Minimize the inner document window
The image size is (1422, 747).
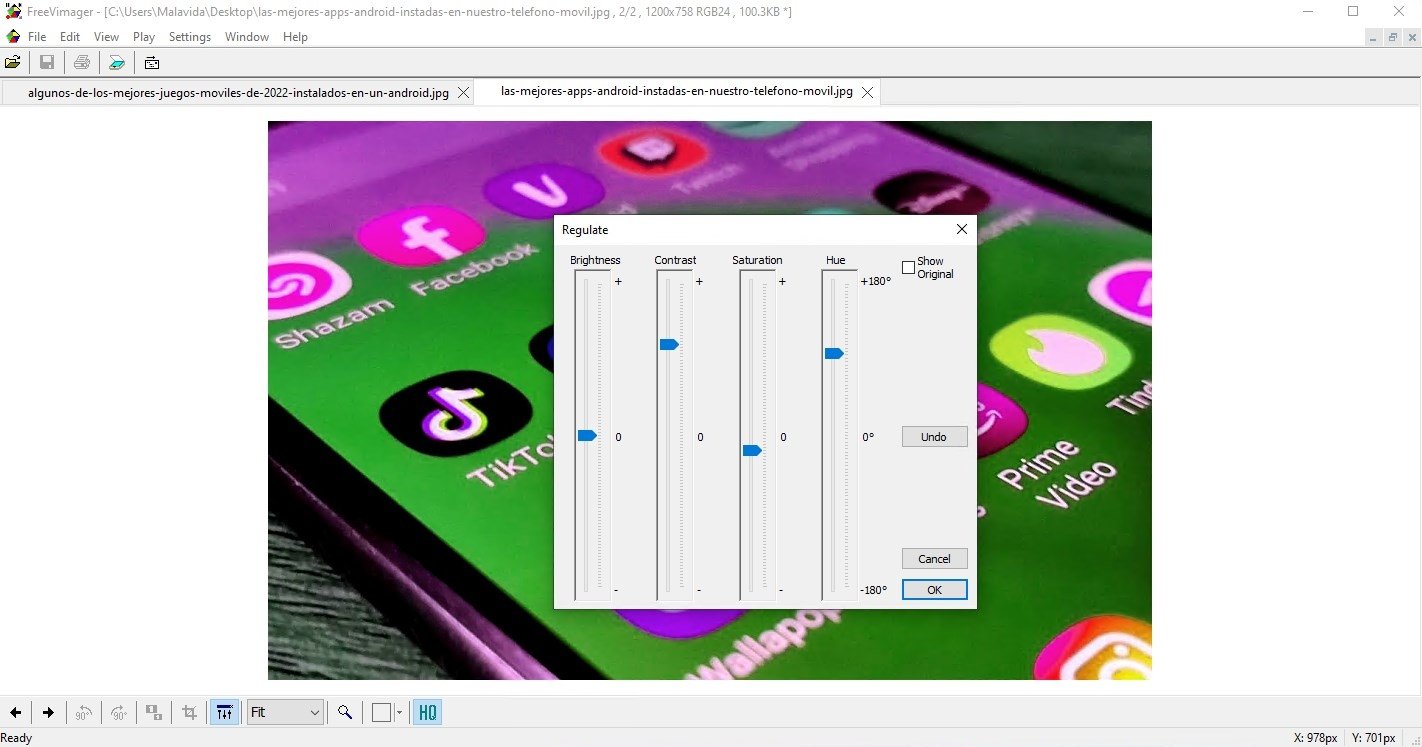1373,37
